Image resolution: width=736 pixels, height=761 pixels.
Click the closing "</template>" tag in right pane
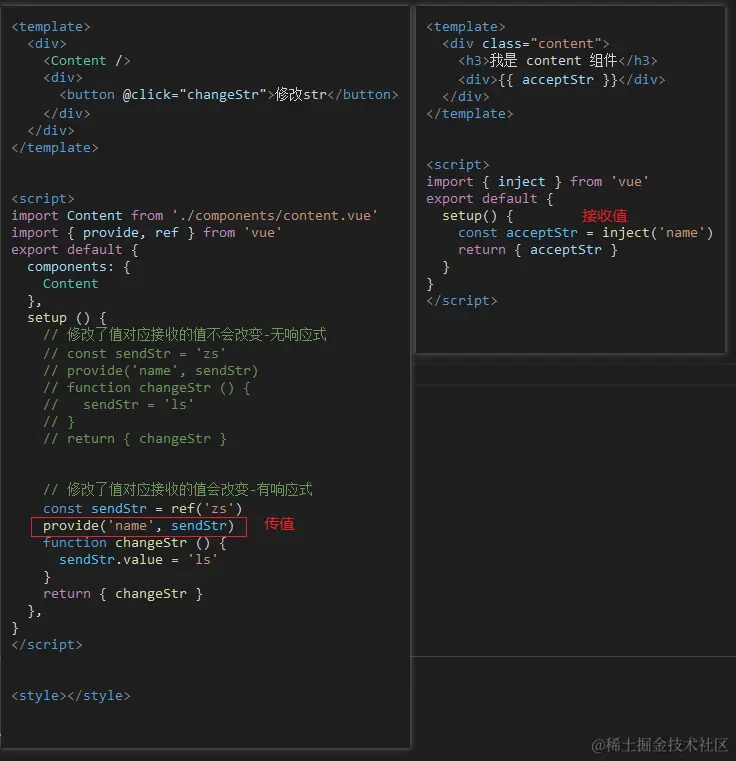pyautogui.click(x=469, y=114)
